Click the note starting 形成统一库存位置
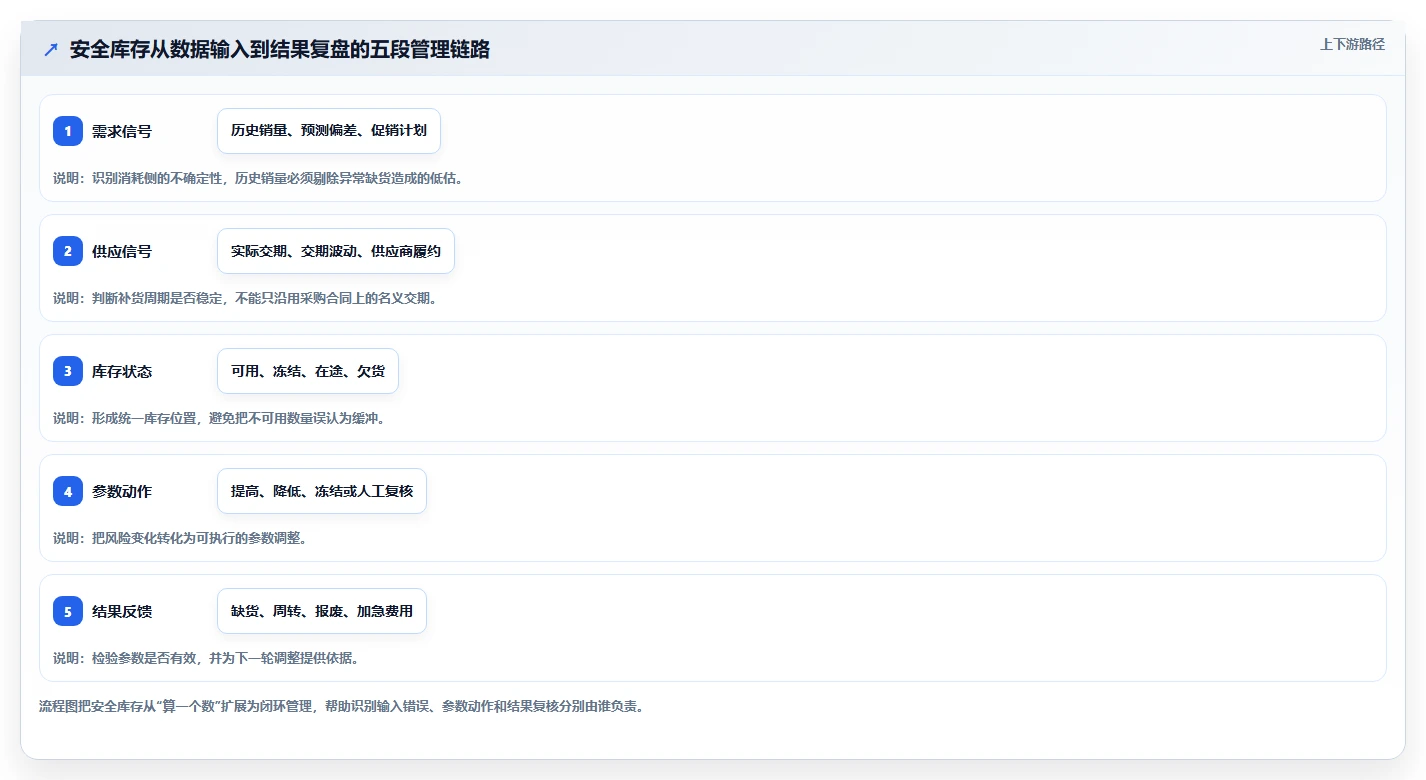Image resolution: width=1426 pixels, height=780 pixels. click(219, 418)
